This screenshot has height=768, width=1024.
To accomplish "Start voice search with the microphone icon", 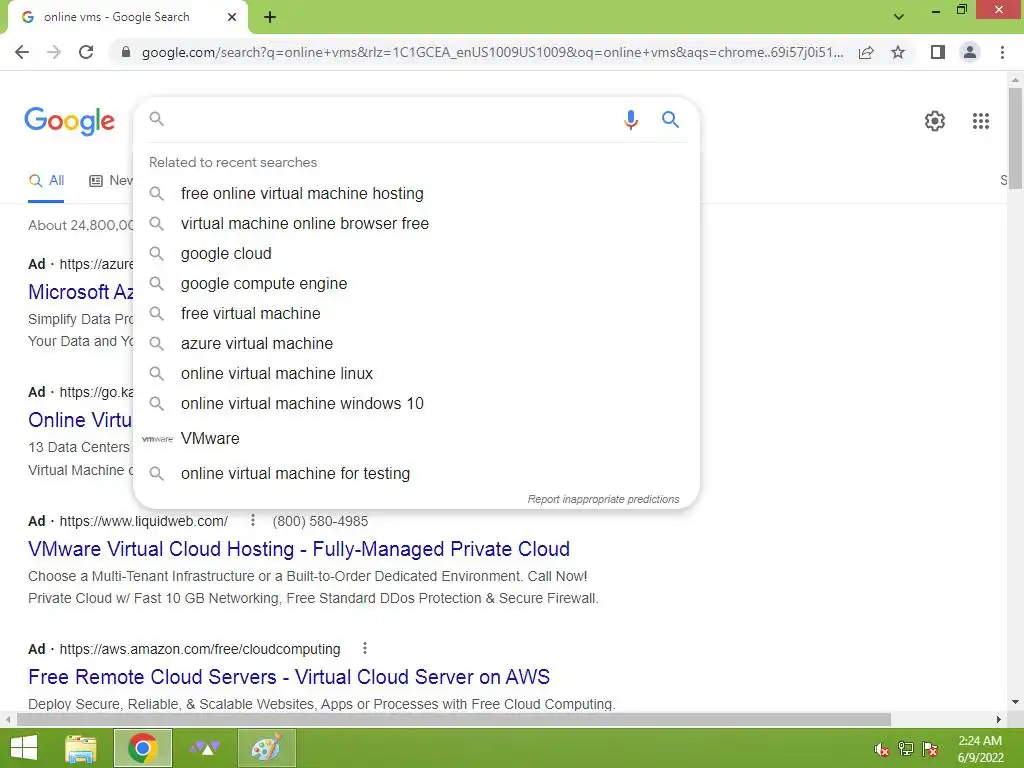I will pos(630,120).
